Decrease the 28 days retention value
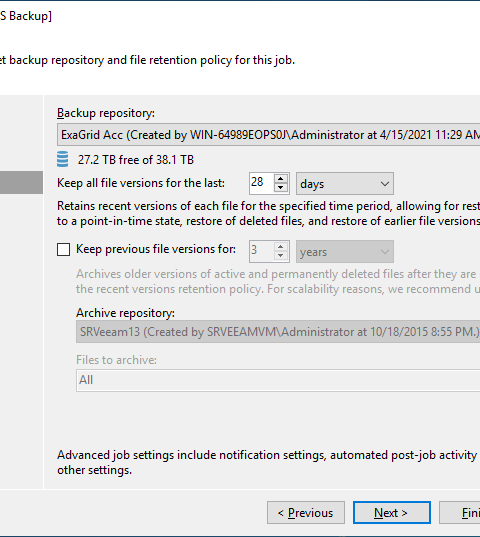This screenshot has height=537, width=480. pos(281,188)
